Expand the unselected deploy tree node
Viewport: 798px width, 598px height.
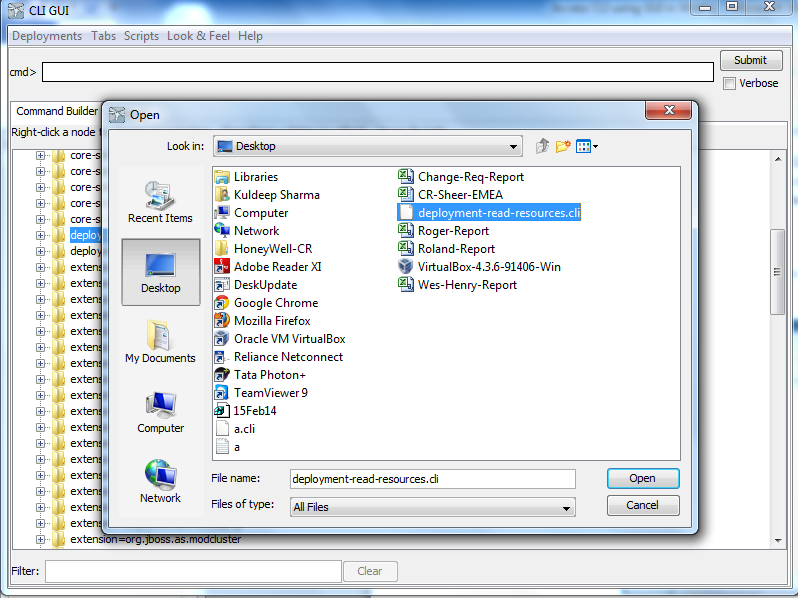(40, 251)
